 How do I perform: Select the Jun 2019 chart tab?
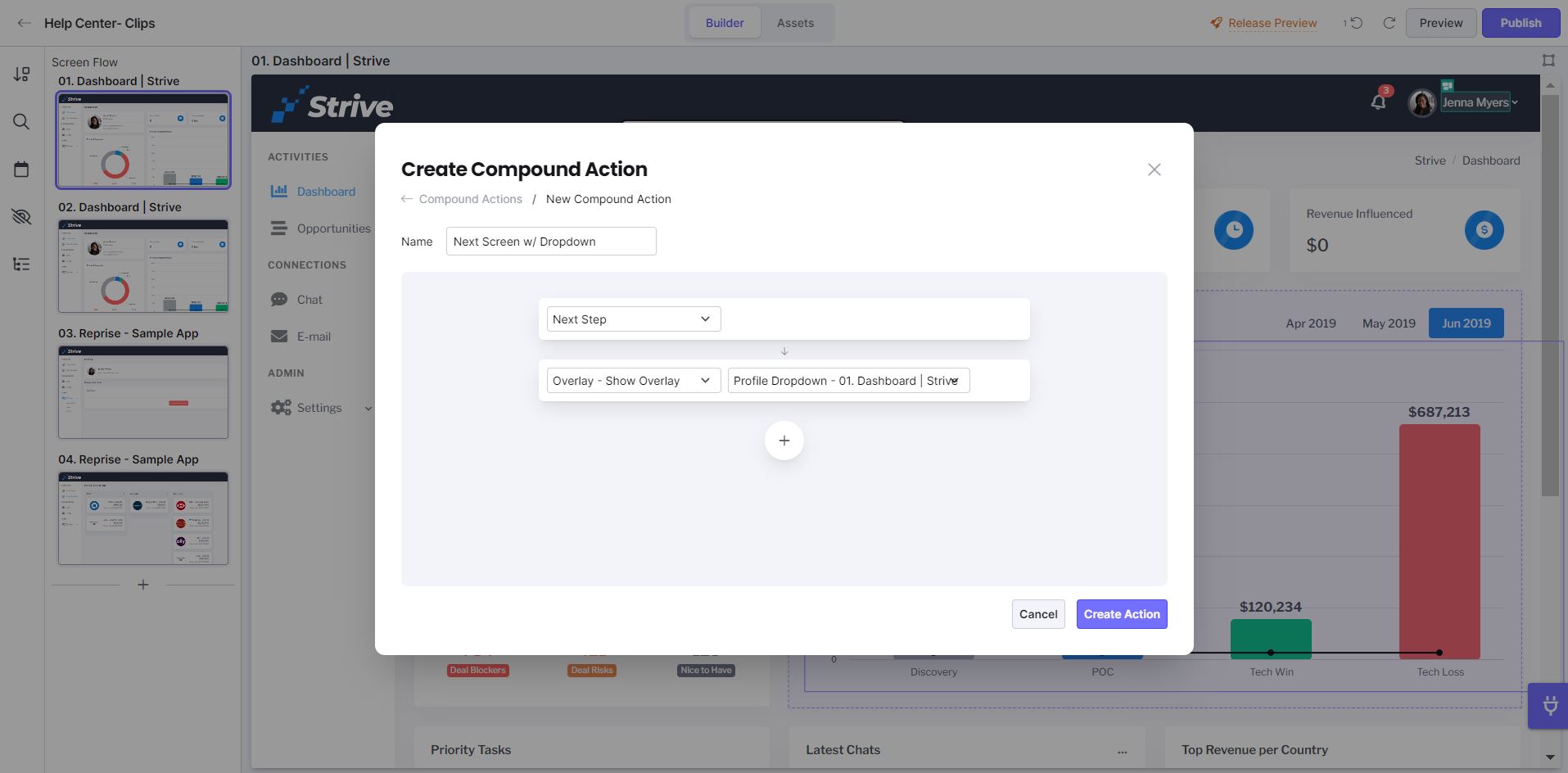[x=1466, y=323]
